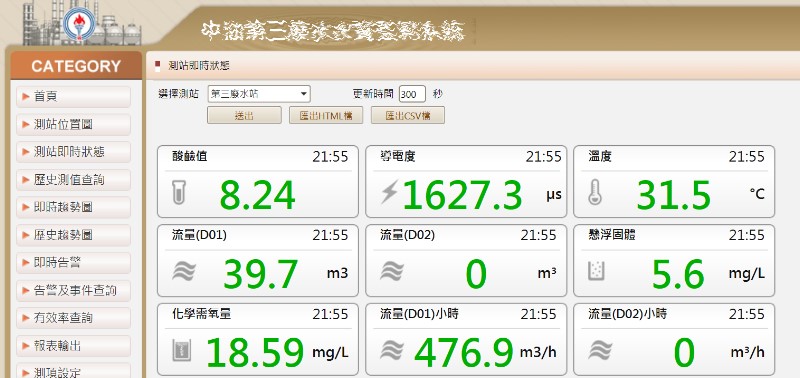800x378 pixels.
Task: Click the 酸鹼值 card label
Action: tap(190, 156)
